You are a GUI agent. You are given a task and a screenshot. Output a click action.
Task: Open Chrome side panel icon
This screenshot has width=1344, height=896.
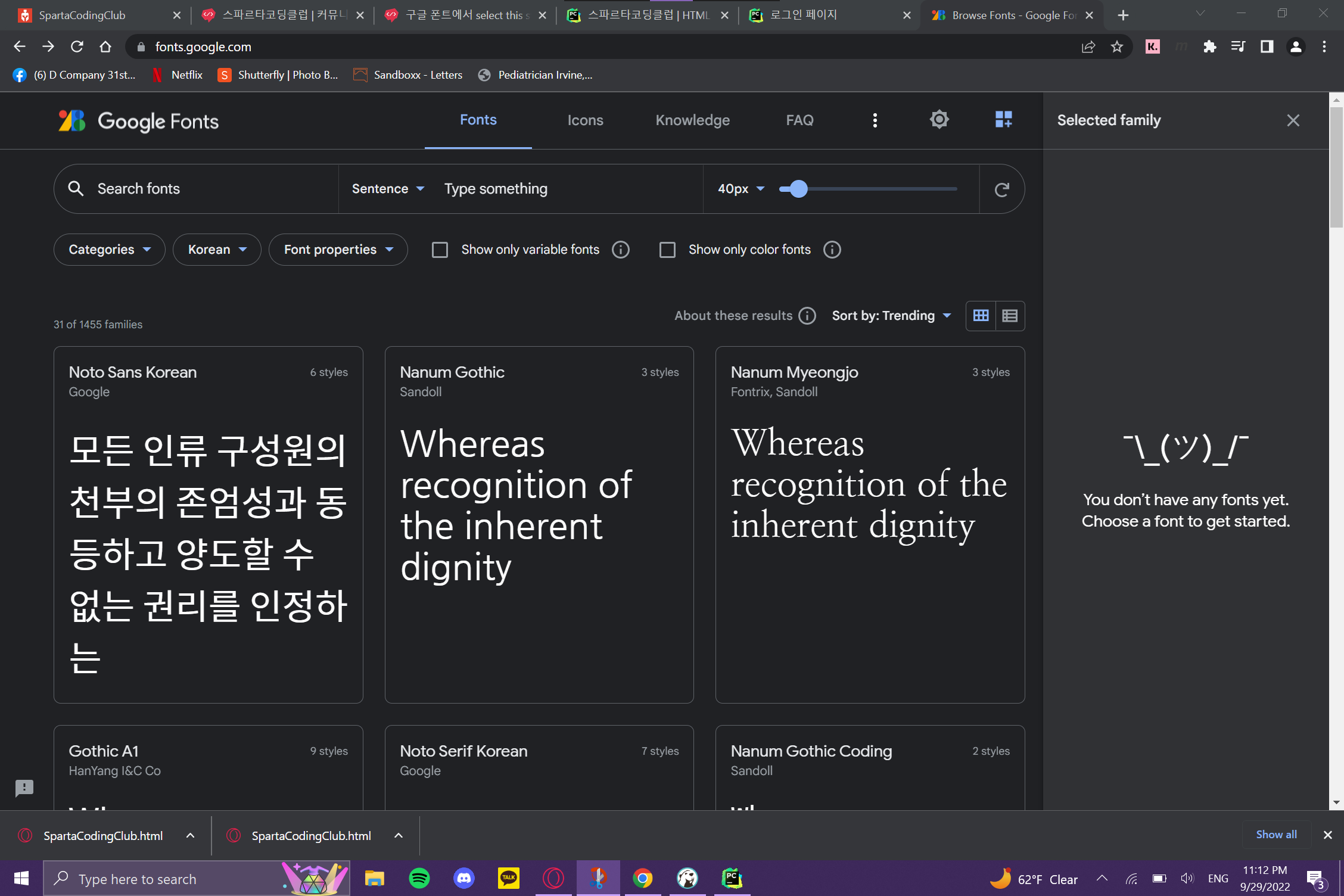[x=1267, y=46]
